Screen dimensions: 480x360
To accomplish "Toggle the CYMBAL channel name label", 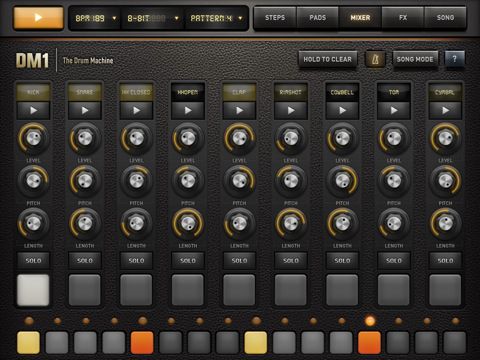I will point(445,92).
